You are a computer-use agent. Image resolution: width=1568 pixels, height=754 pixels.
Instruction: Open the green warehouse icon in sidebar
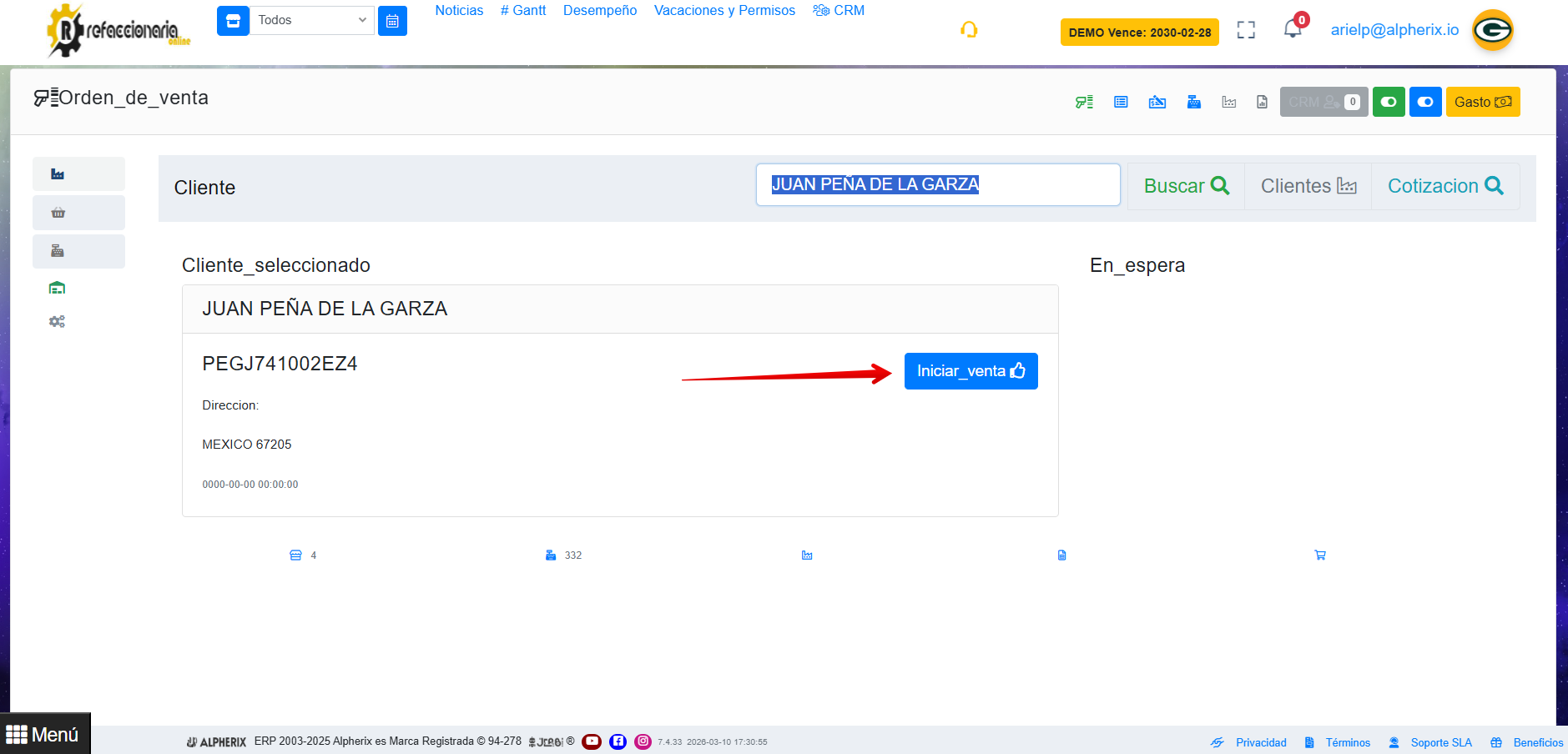coord(57,288)
